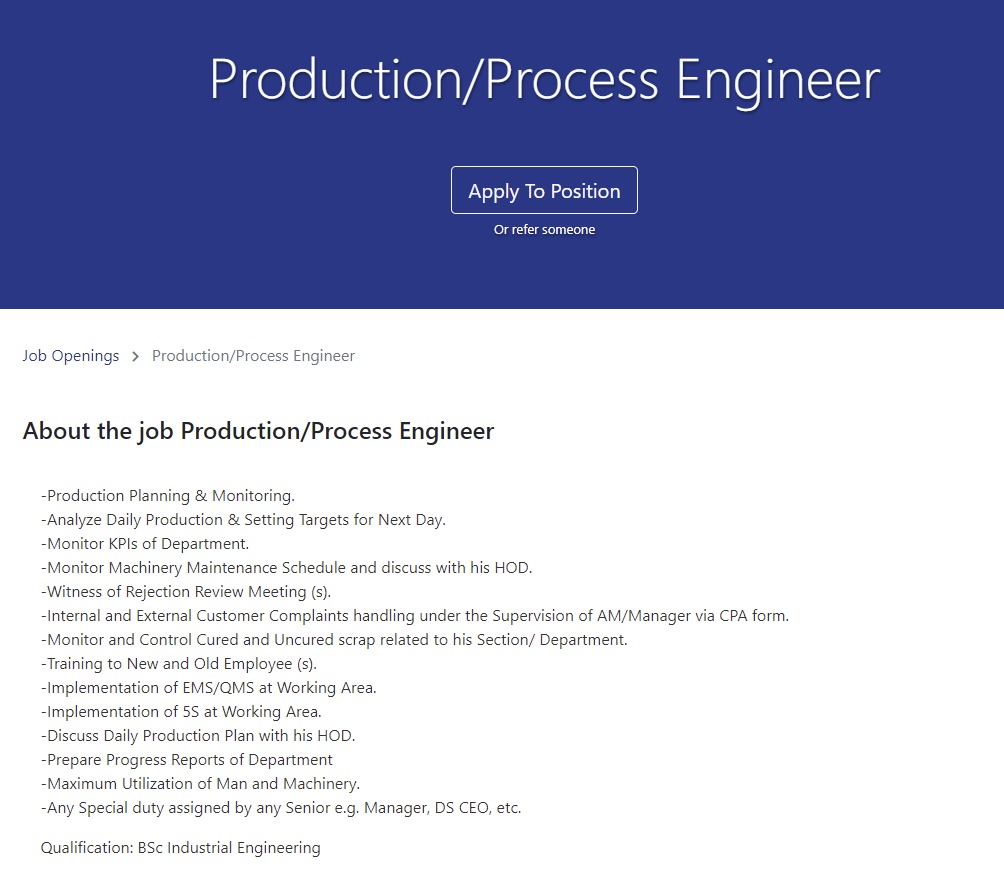Click the "About the job" section heading
This screenshot has height=890, width=1004.
pyautogui.click(x=258, y=431)
